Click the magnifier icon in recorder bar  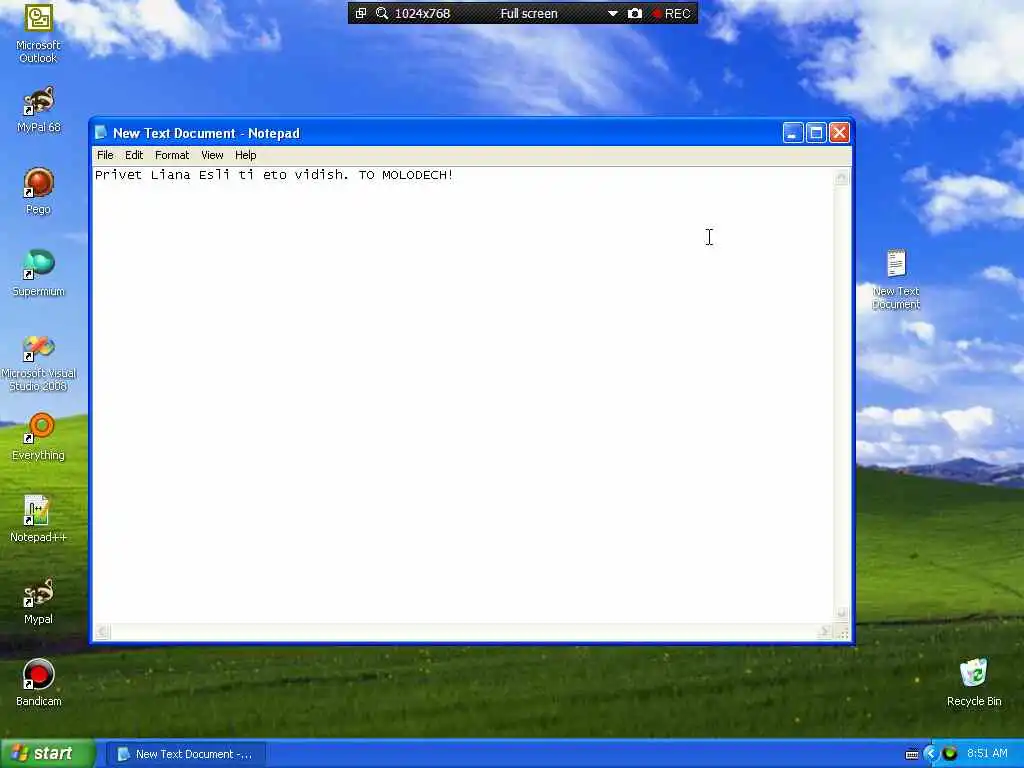pos(382,13)
